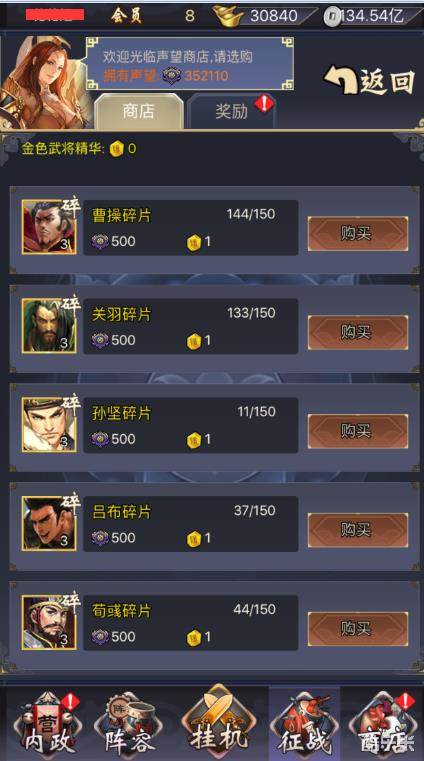The width and height of the screenshot is (424, 761).
Task: Select the 吕布 fragment portrait
Action: 49,523
